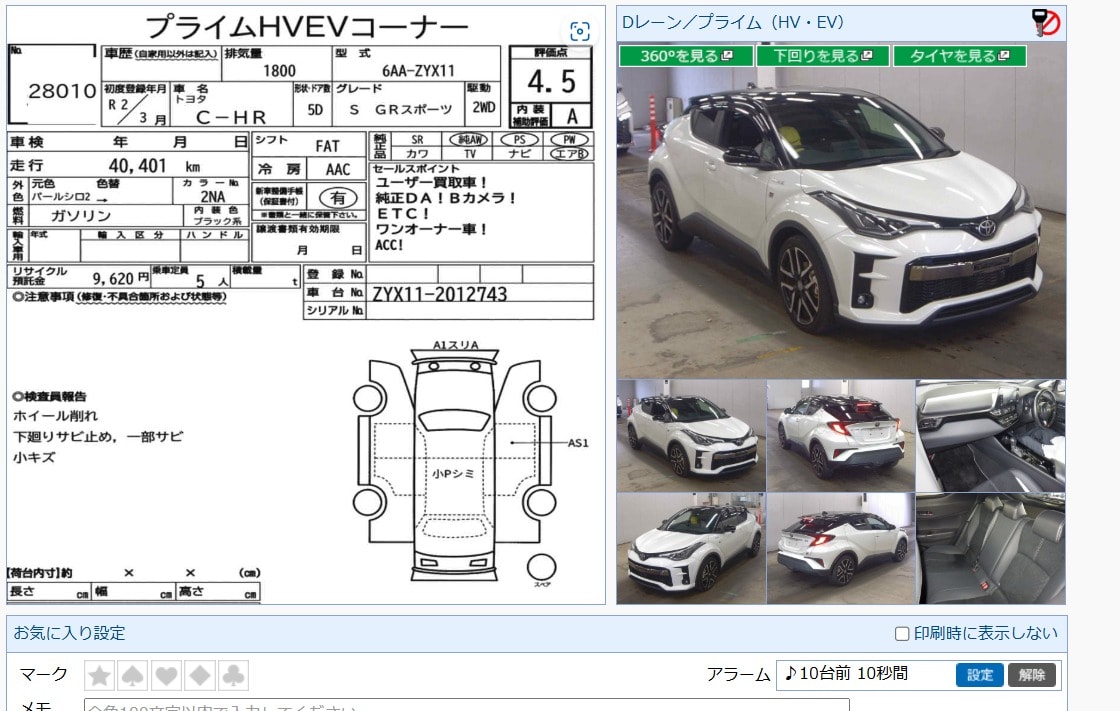Select the rear-right angle car thumbnail
1120x711 pixels.
[841, 548]
